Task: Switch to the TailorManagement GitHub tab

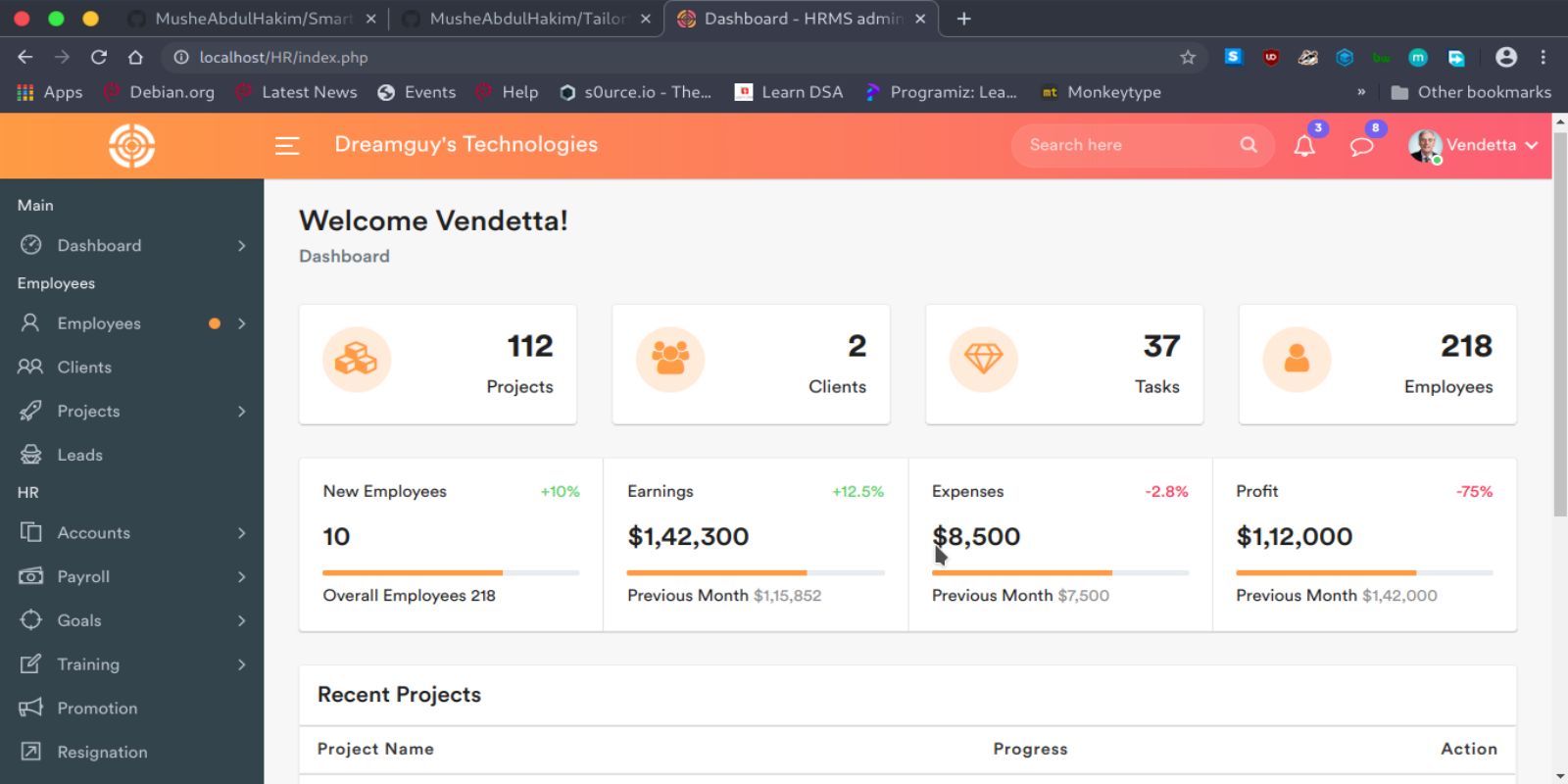Action: tap(525, 19)
